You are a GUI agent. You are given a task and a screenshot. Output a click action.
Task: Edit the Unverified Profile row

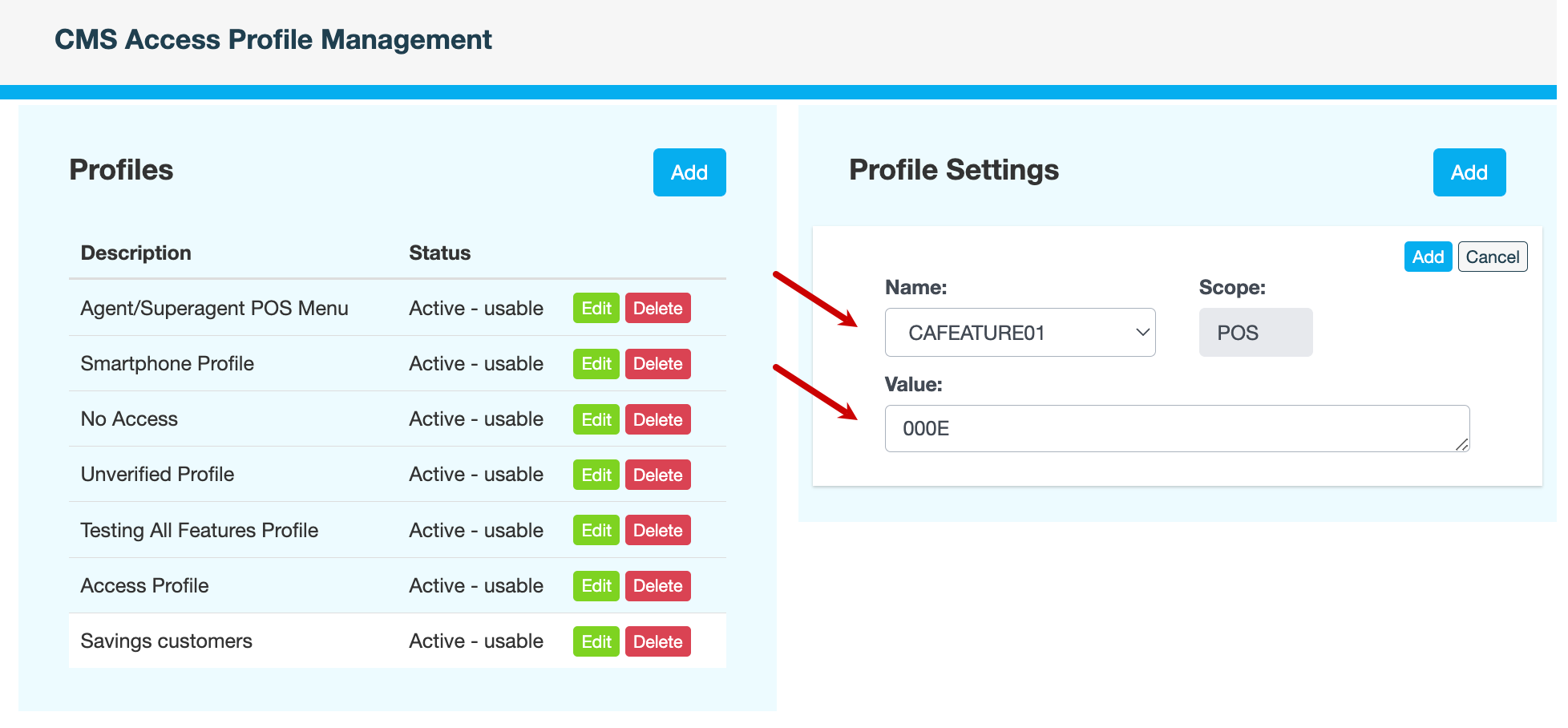click(x=596, y=475)
